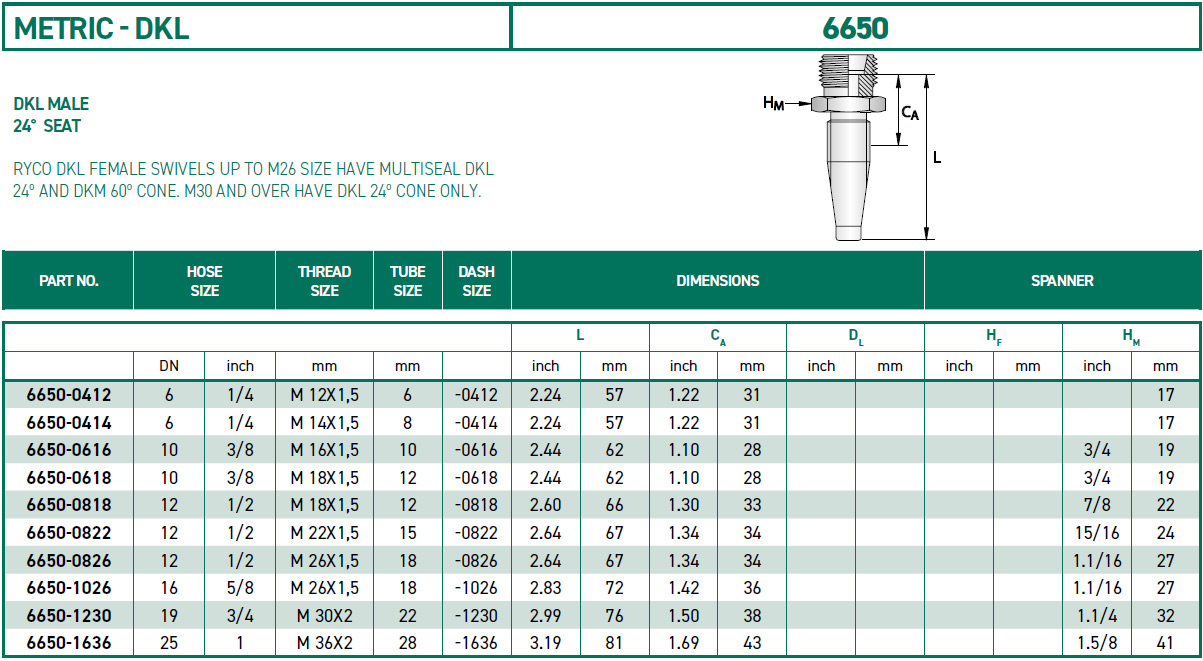This screenshot has height=661, width=1203.
Task: Click spanner size 1.5/8
Action: 1097,643
